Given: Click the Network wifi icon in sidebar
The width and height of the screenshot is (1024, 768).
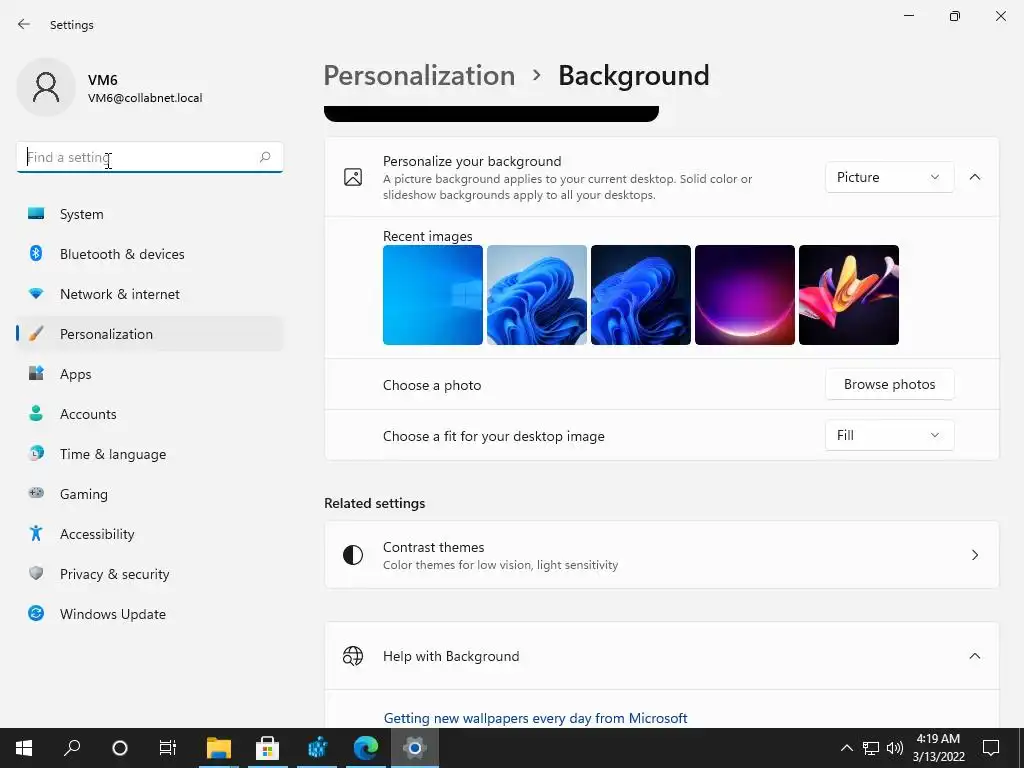Looking at the screenshot, I should point(36,294).
